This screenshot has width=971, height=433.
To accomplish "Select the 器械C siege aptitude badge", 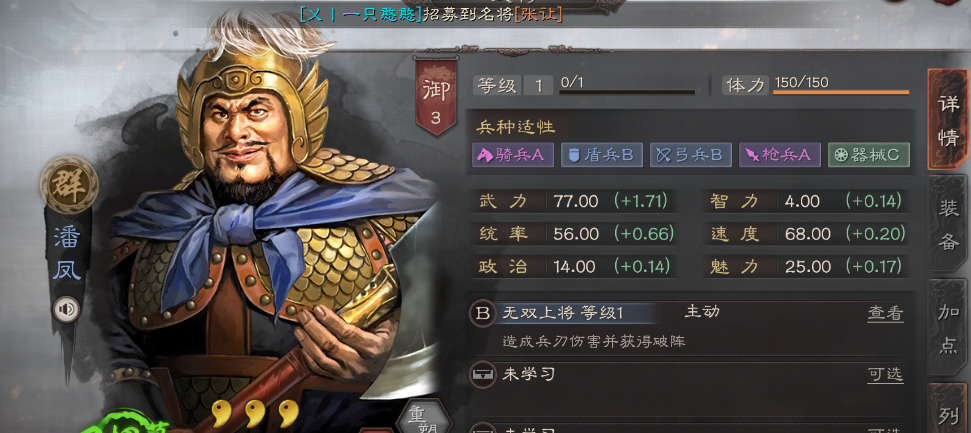I will pos(869,155).
